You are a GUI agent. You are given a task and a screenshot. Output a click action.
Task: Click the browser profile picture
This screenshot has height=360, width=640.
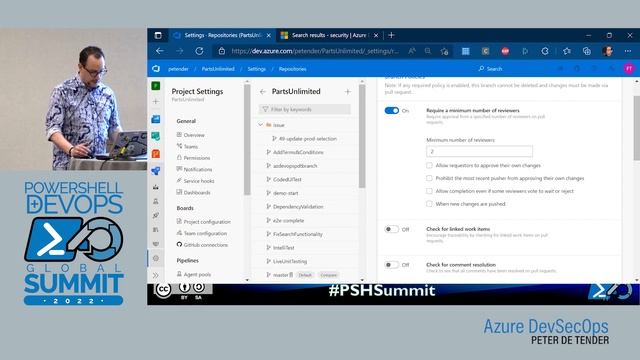coord(607,51)
